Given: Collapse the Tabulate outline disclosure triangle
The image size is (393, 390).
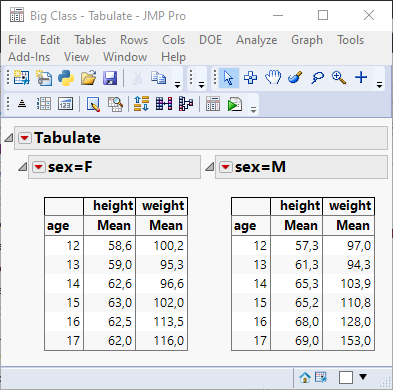Looking at the screenshot, I should [x=9, y=138].
